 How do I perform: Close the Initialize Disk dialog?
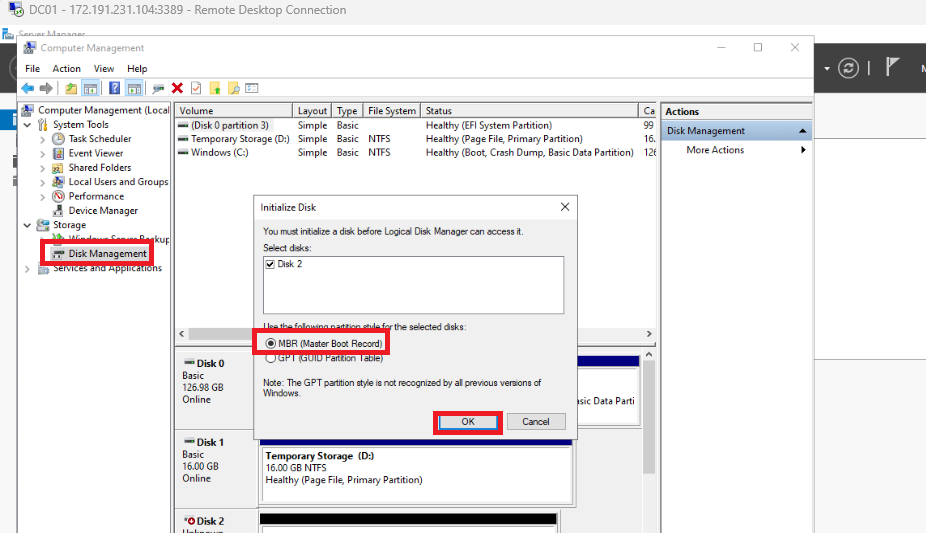[x=565, y=207]
